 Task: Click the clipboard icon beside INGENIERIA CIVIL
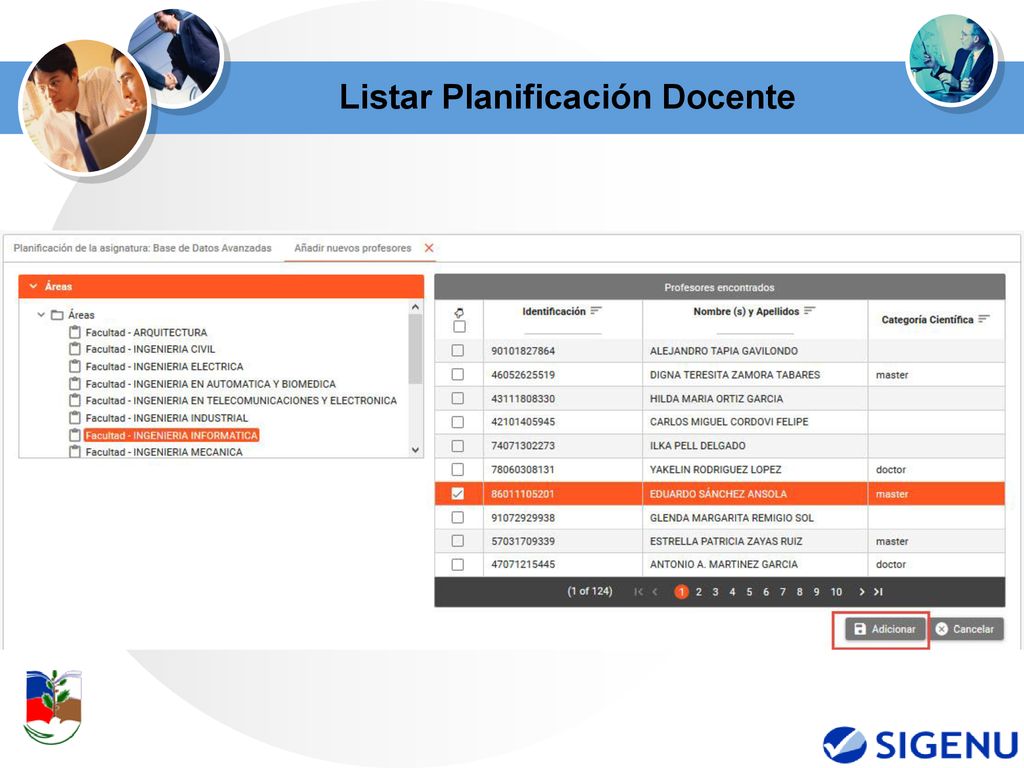[x=75, y=349]
